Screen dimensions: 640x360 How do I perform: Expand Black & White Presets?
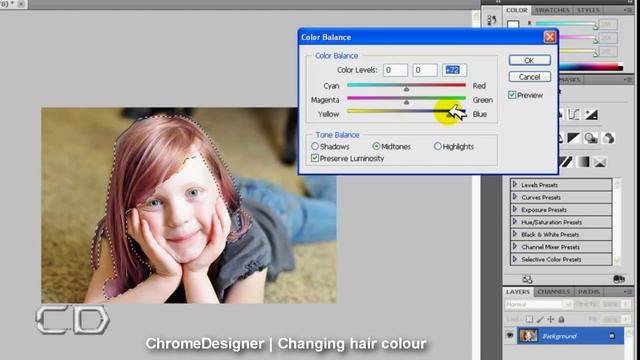[515, 234]
